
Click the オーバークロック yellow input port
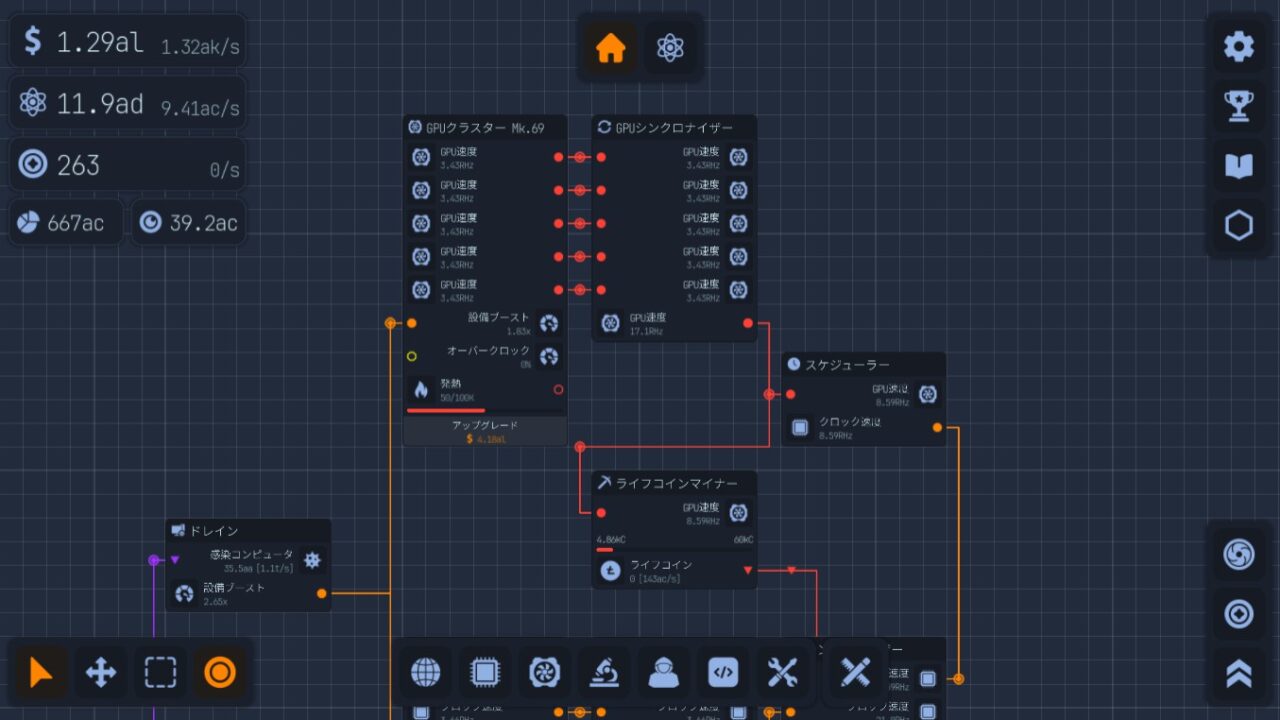412,356
